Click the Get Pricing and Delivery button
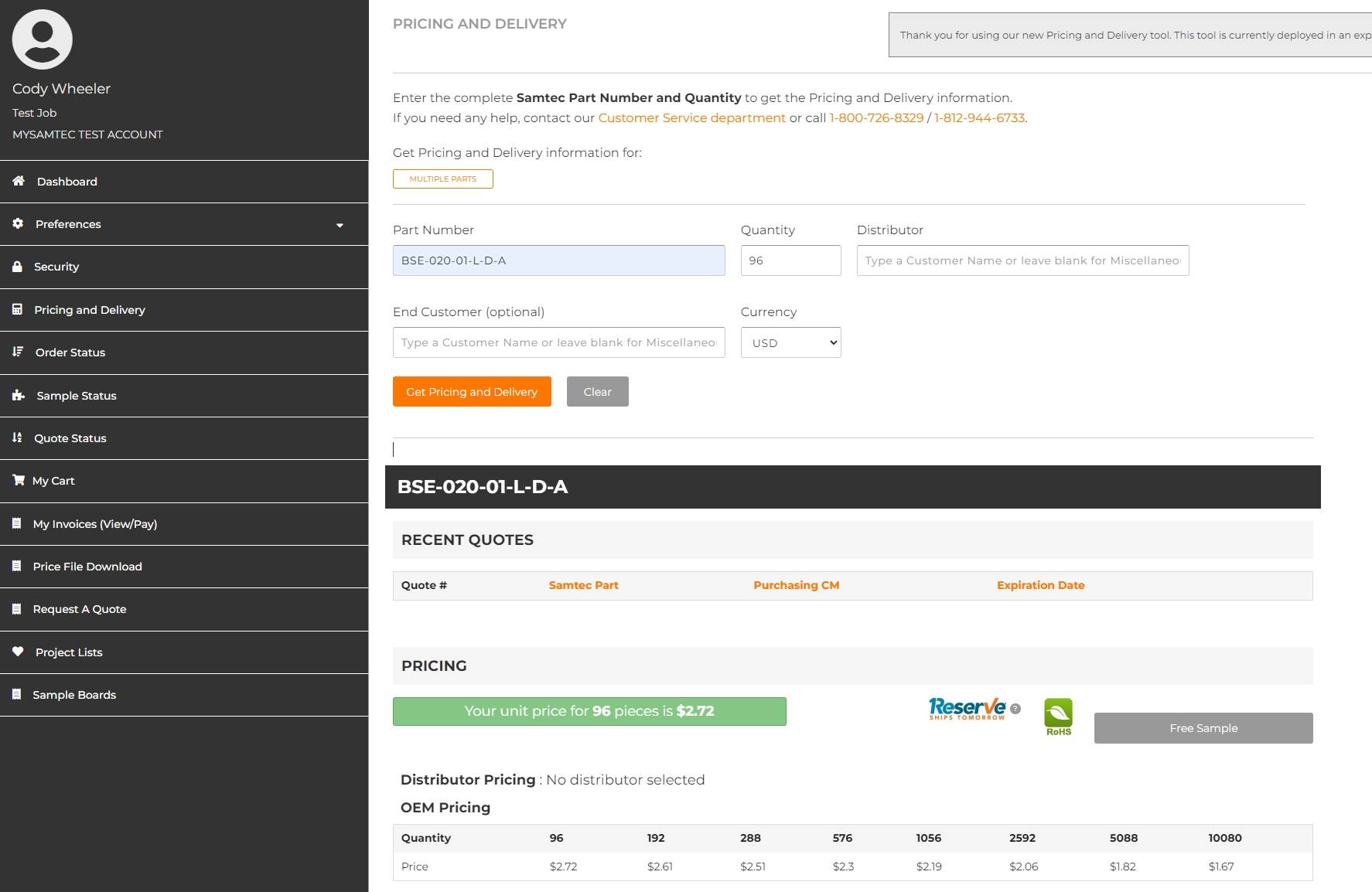The image size is (1372, 892). pos(472,391)
